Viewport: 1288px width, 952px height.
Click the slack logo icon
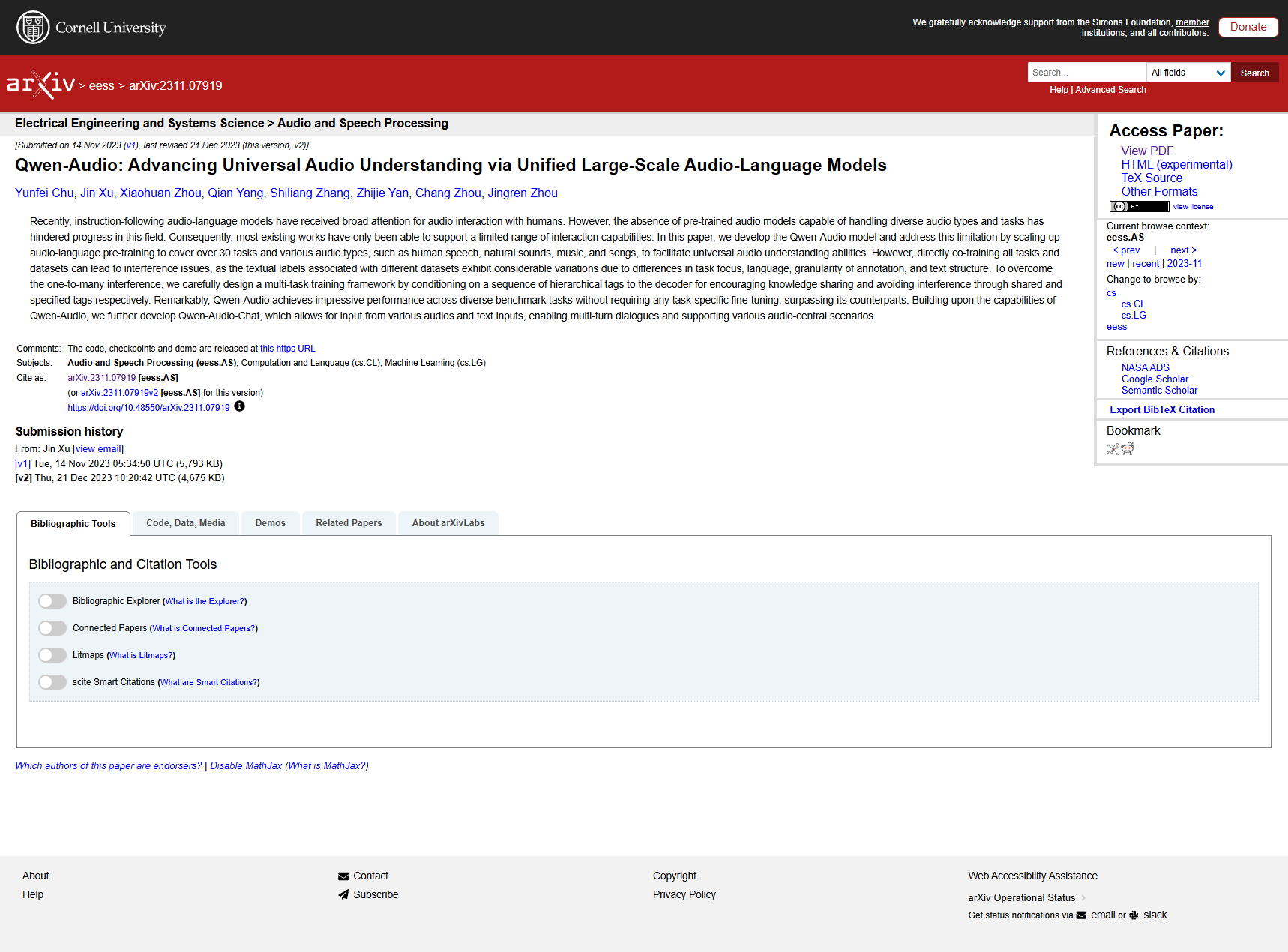(x=1134, y=915)
